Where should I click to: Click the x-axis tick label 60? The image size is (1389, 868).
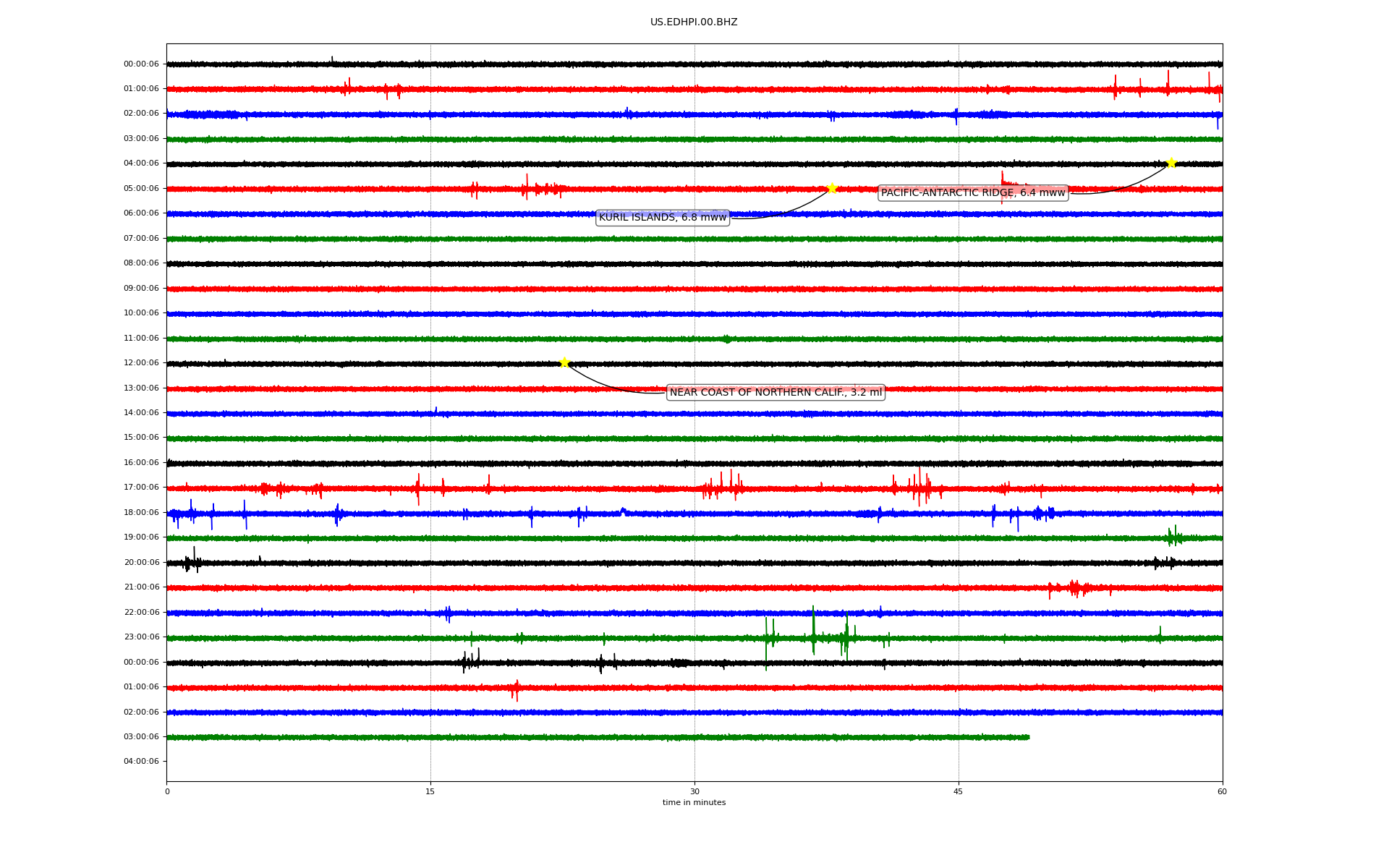pos(1222,791)
